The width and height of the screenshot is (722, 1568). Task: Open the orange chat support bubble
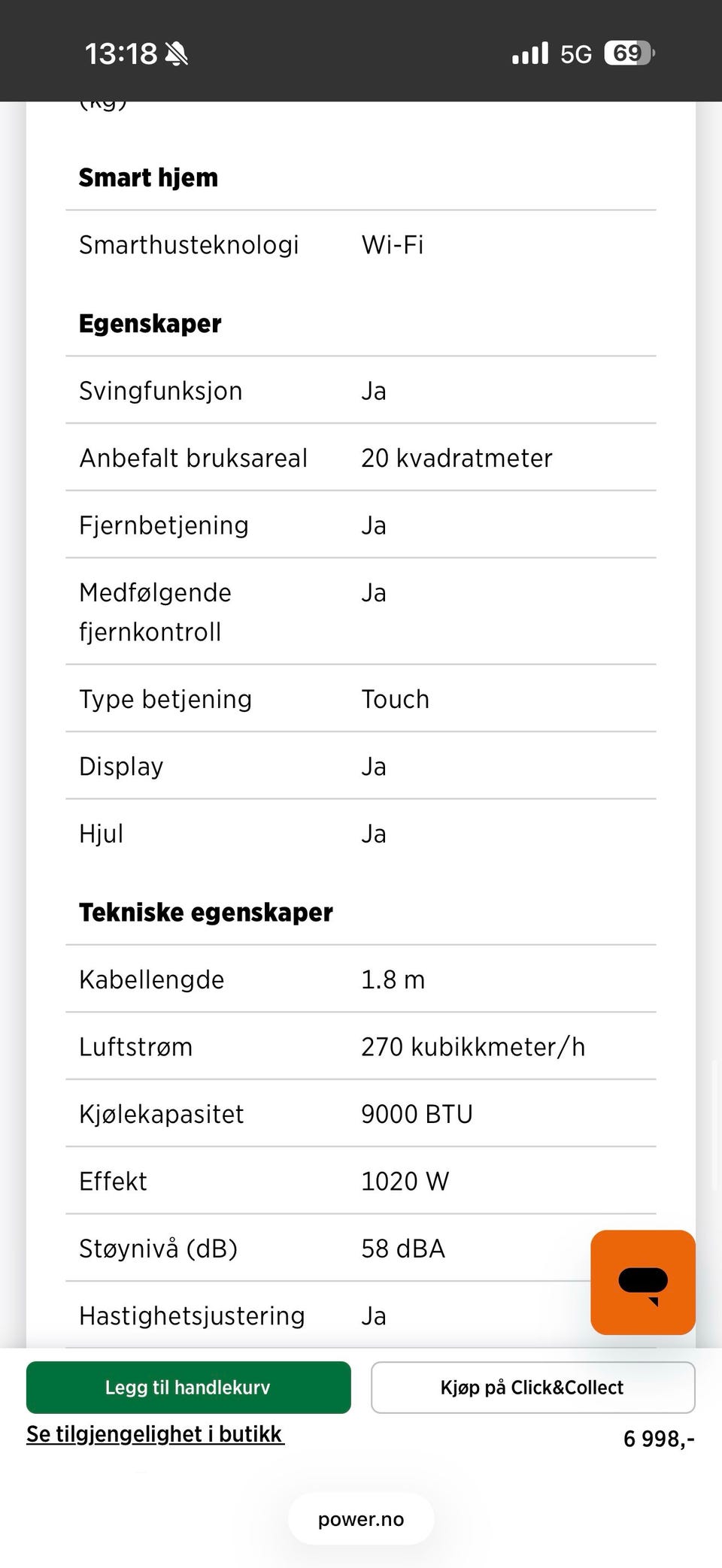pyautogui.click(x=643, y=1282)
